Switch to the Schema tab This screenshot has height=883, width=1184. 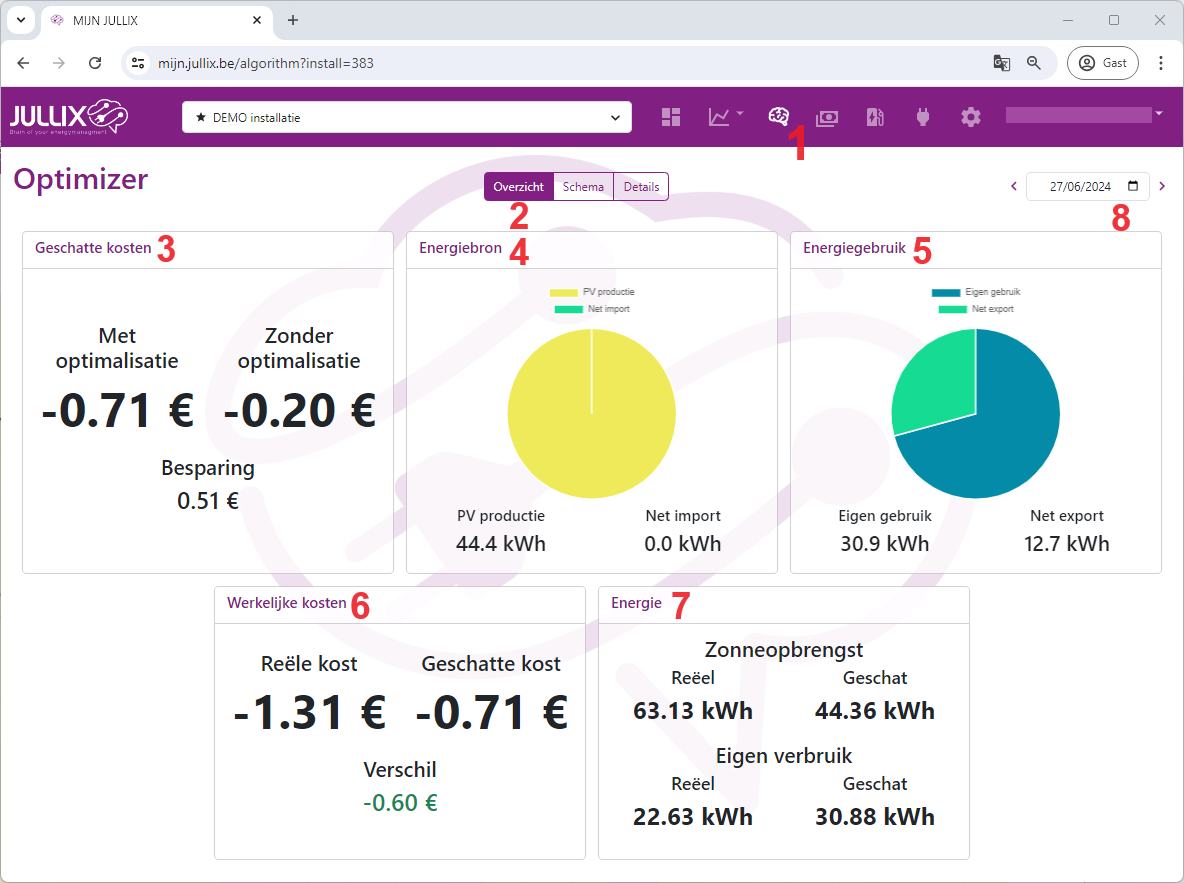click(x=583, y=187)
